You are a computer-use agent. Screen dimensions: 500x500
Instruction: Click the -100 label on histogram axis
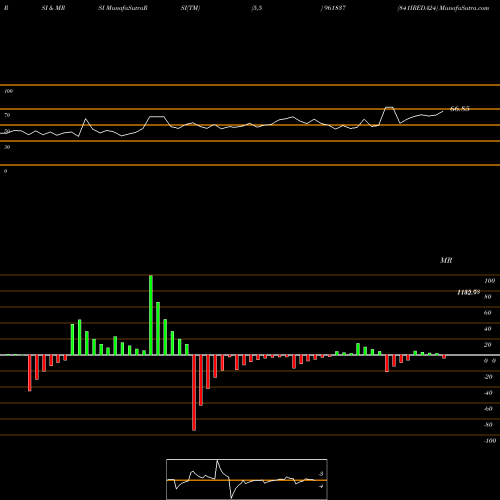pos(489,441)
